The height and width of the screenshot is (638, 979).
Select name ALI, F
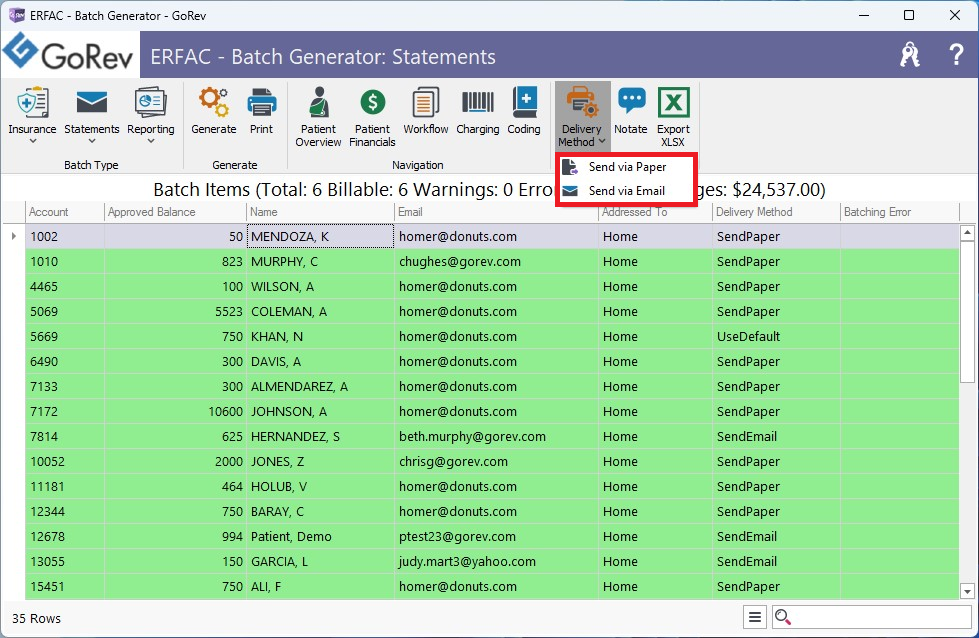(265, 586)
